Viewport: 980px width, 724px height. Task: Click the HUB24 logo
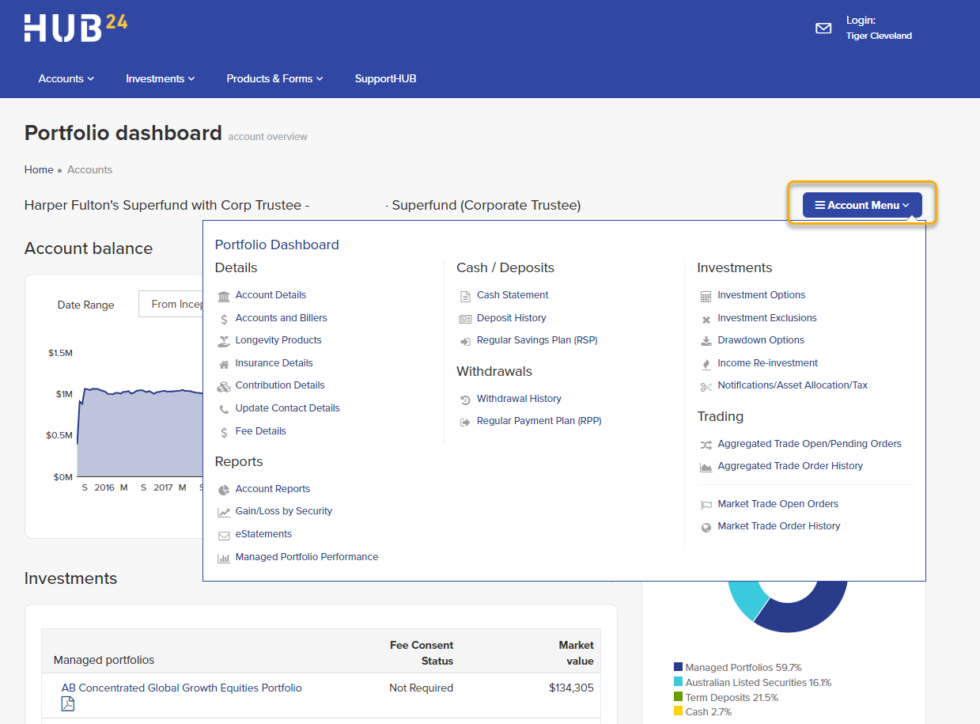click(76, 27)
